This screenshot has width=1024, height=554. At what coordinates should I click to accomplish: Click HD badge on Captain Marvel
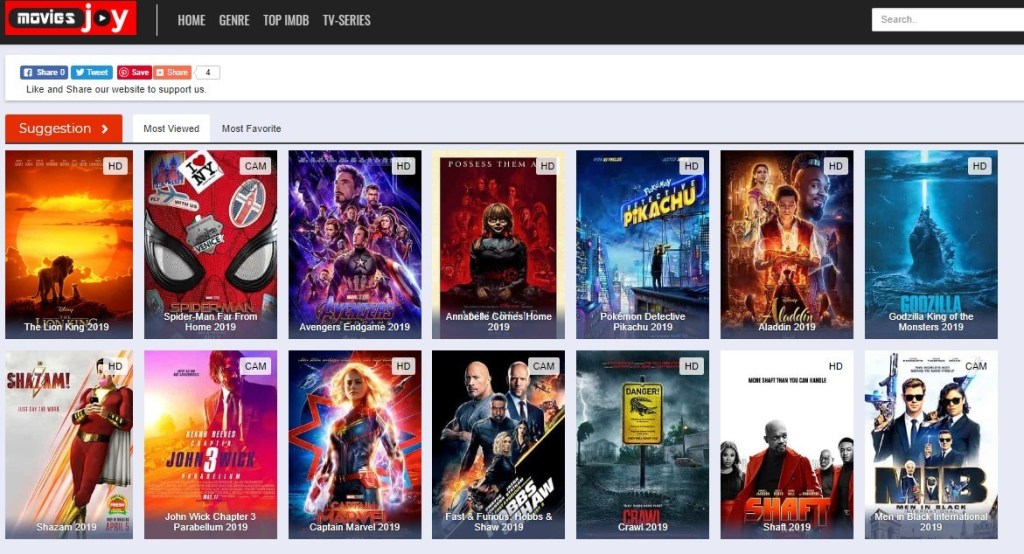pos(404,366)
